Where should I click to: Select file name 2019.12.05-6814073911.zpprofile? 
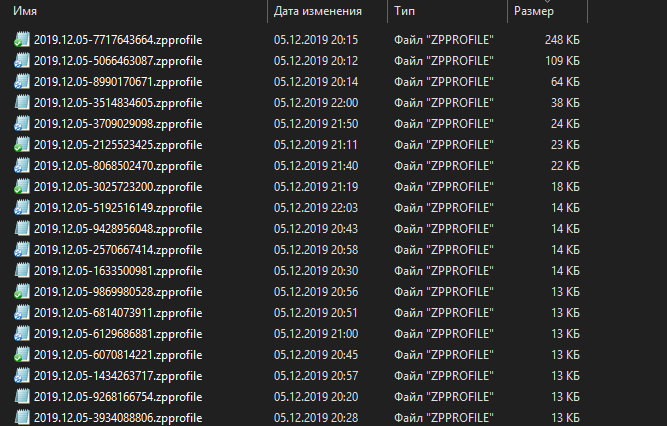pyautogui.click(x=118, y=313)
